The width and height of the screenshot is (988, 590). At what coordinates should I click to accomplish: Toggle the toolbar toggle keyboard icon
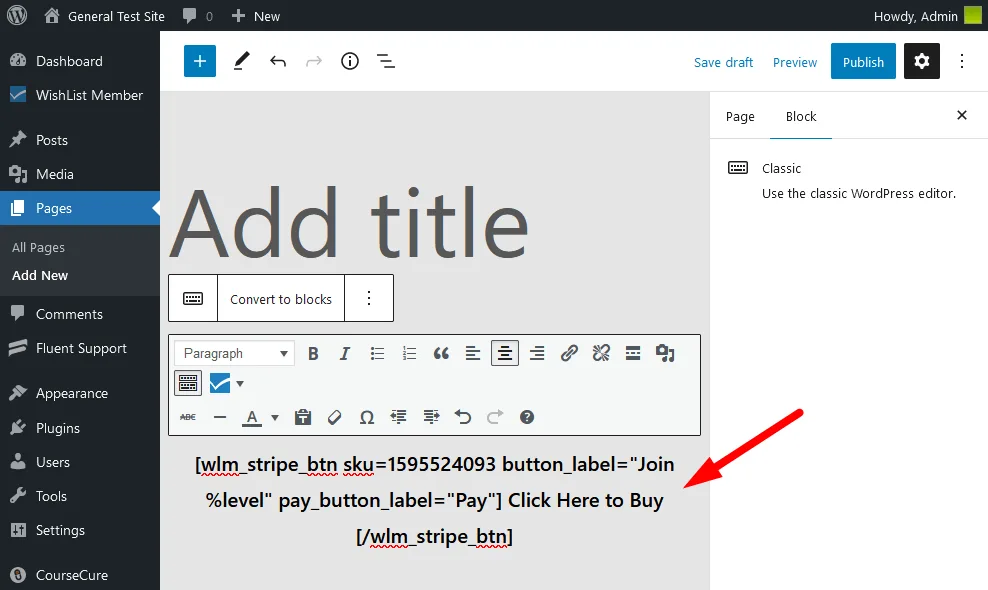point(188,383)
